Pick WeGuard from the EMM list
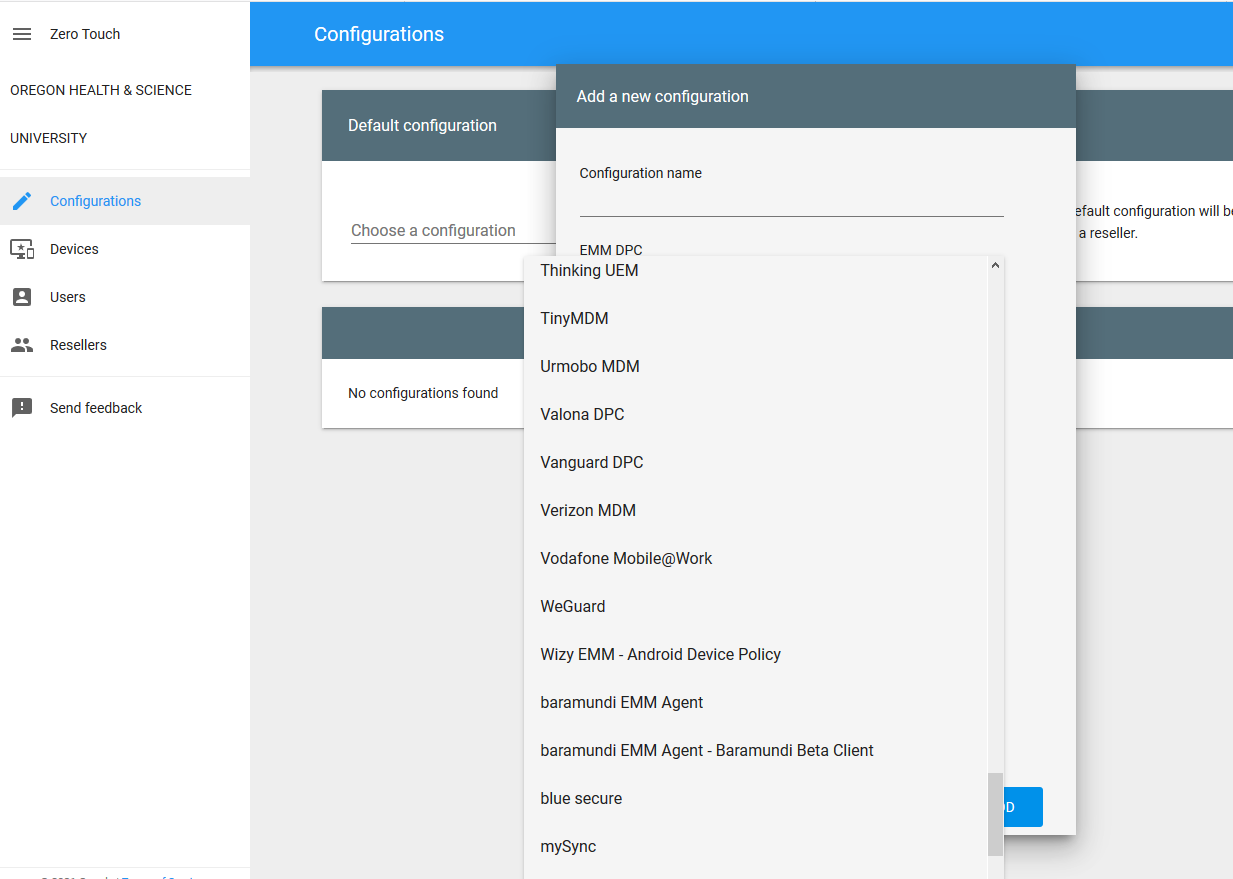 pos(755,606)
